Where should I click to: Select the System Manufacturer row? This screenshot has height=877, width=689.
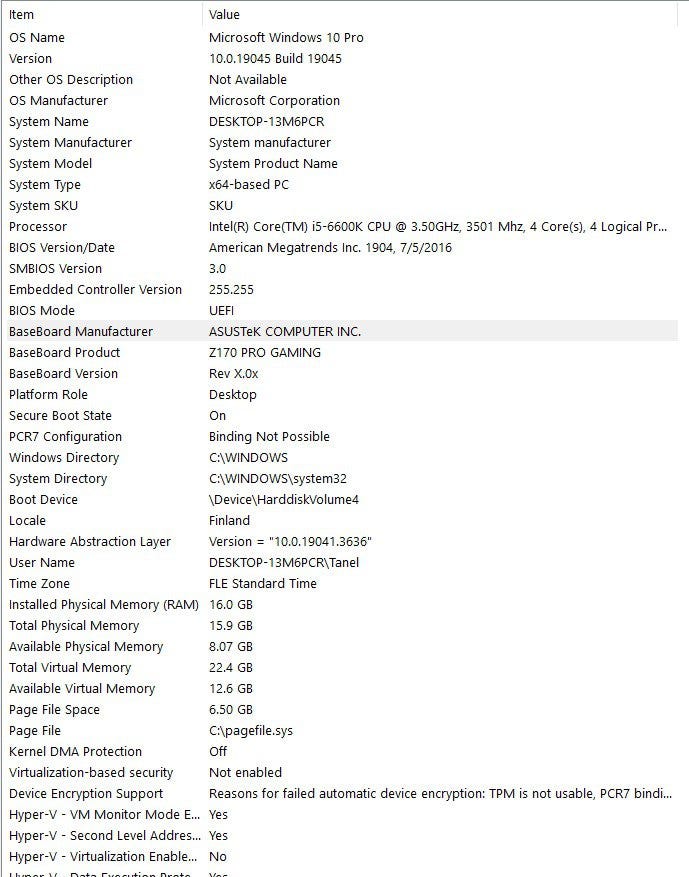[x=342, y=143]
